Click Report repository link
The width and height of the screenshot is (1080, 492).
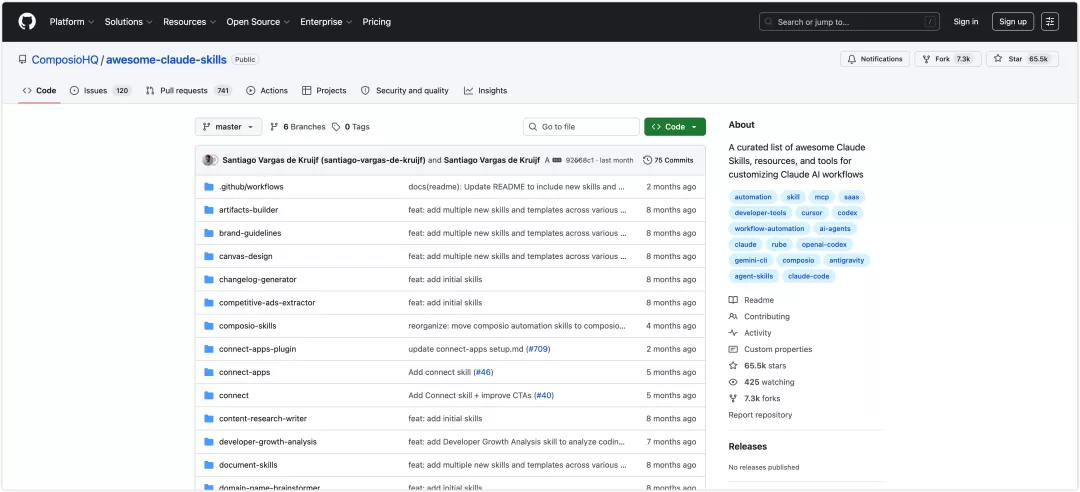pyautogui.click(x=760, y=415)
